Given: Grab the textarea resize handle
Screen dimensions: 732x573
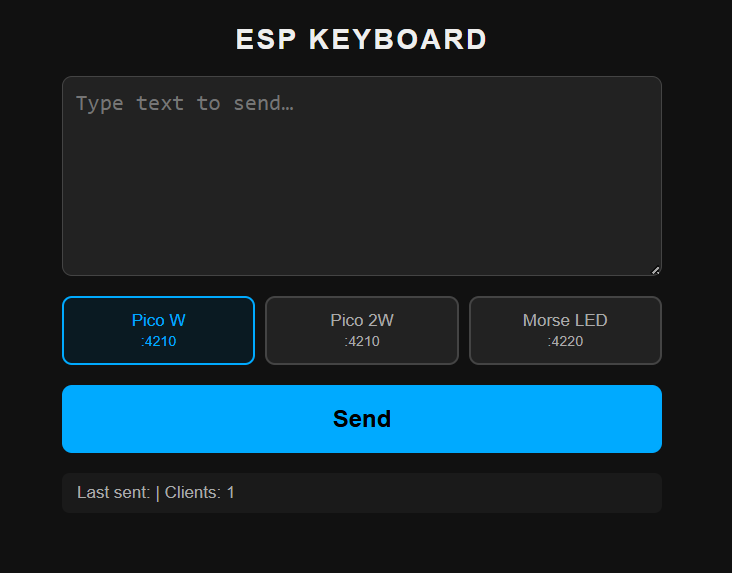Looking at the screenshot, I should coord(656,270).
